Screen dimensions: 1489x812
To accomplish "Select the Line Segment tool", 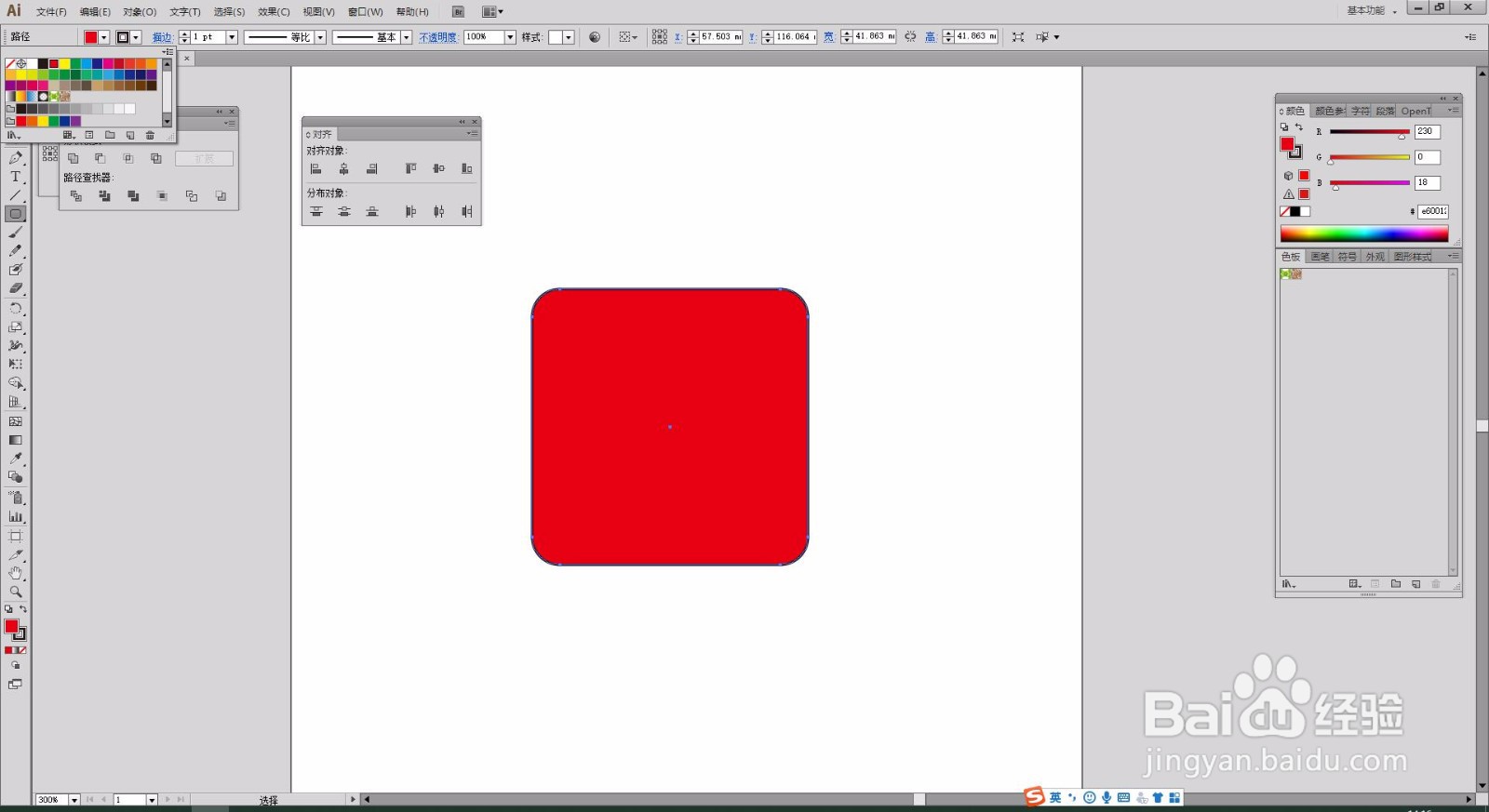I will [x=16, y=195].
